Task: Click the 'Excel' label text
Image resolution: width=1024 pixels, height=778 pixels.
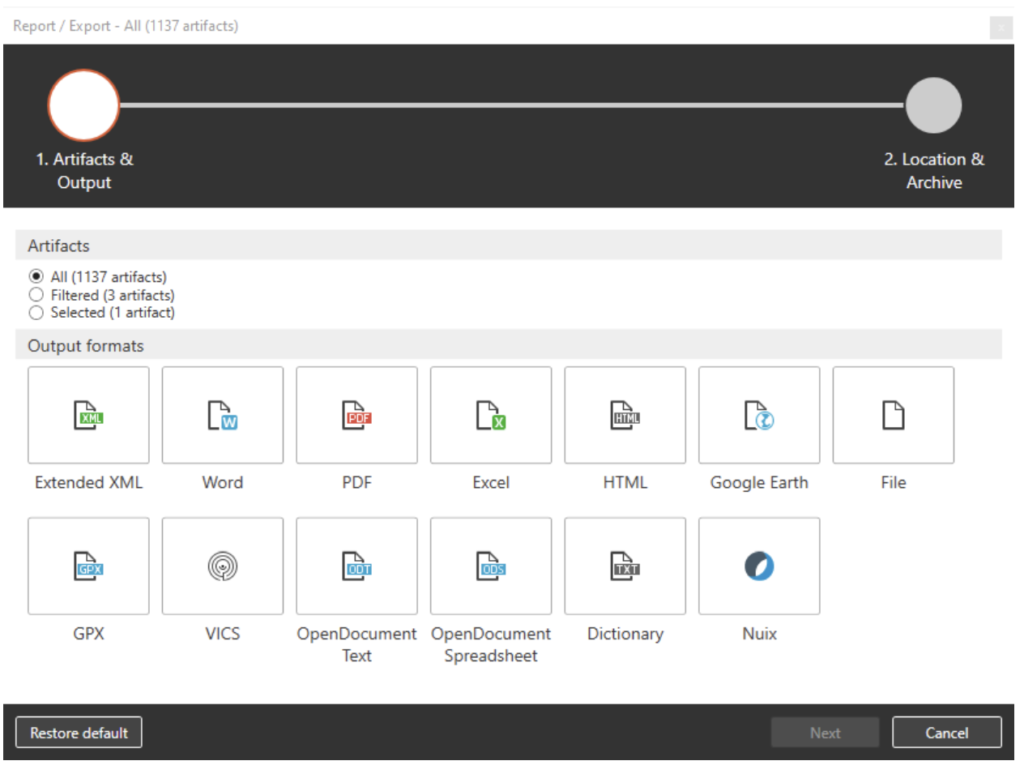Action: (491, 482)
